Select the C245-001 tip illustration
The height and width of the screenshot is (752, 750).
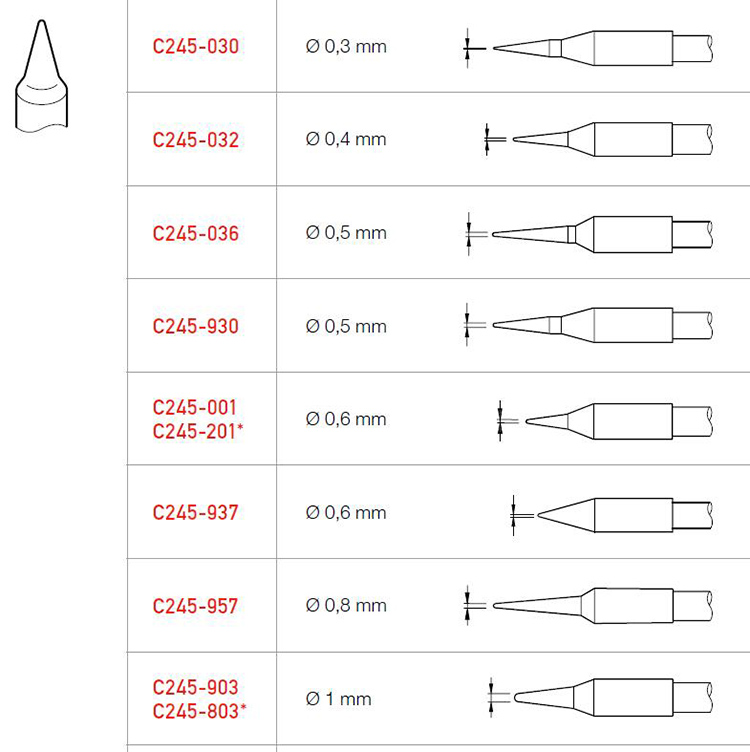point(604,421)
